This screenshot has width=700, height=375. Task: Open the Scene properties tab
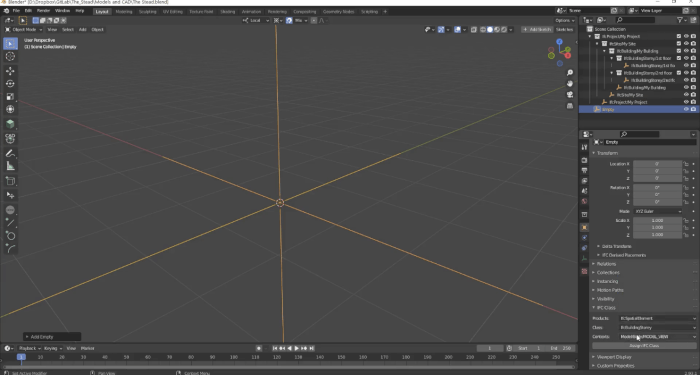(x=584, y=191)
